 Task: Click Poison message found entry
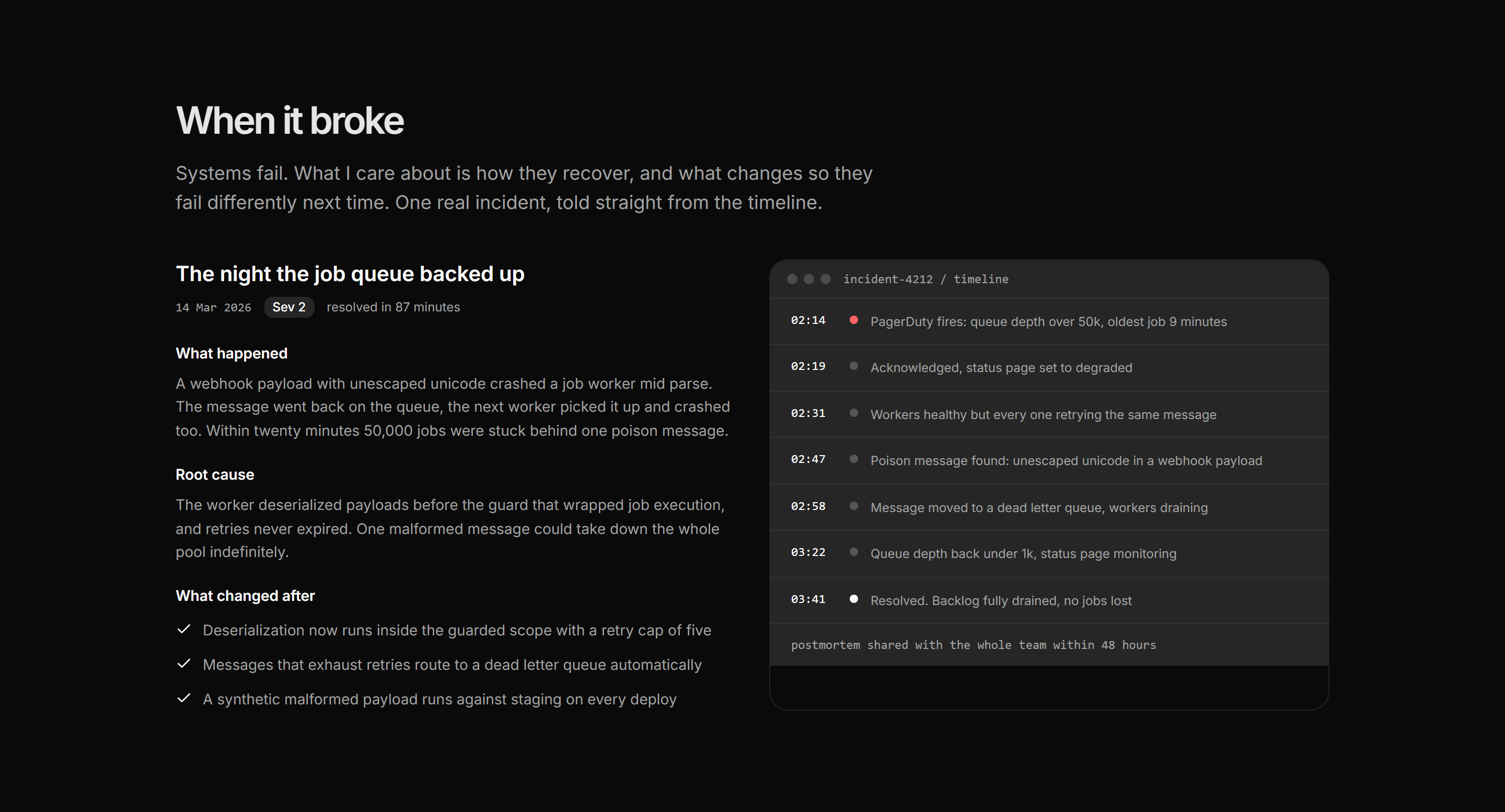coord(1066,461)
